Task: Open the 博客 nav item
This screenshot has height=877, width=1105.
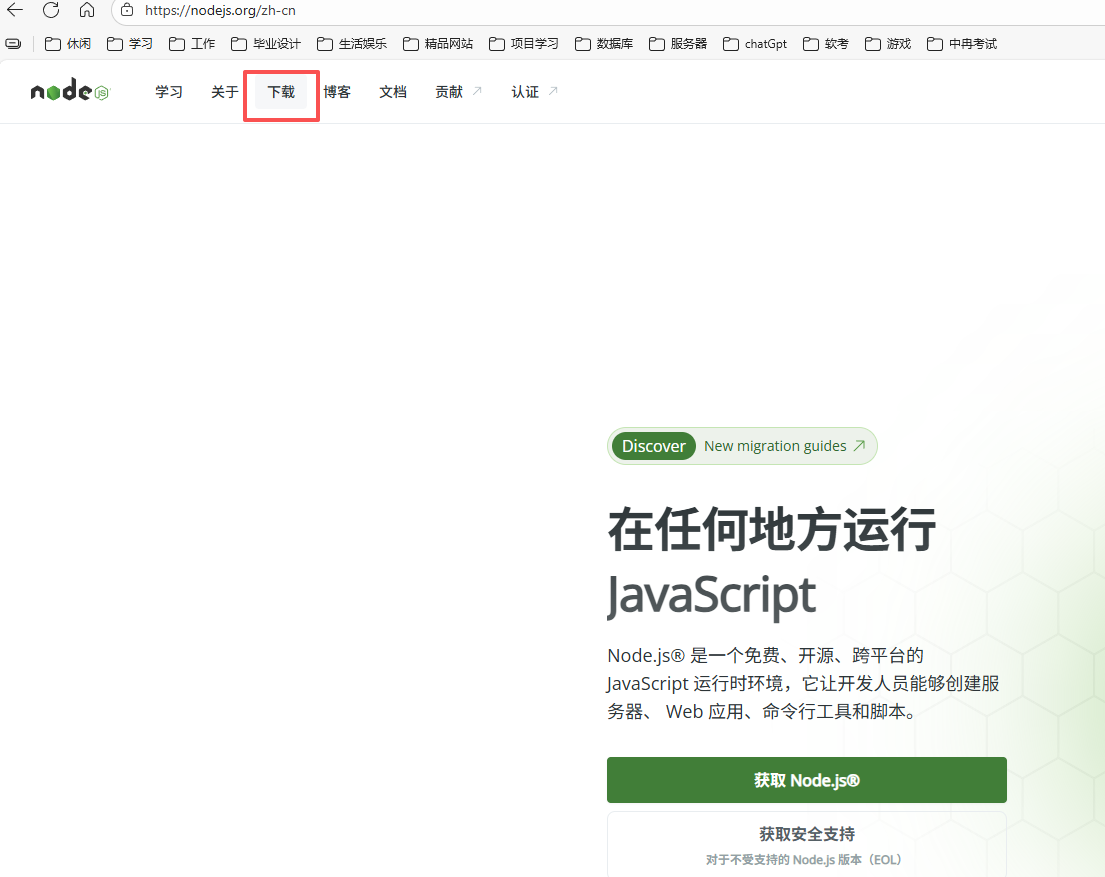Action: [x=337, y=92]
